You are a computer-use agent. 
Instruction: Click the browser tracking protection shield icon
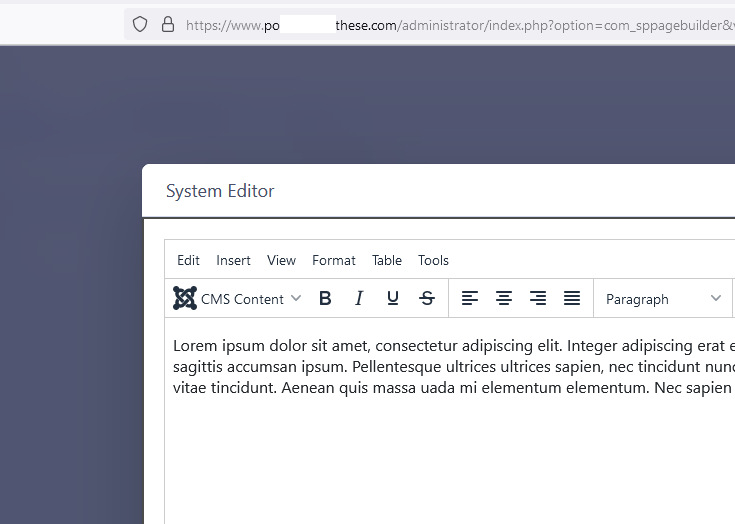[141, 24]
